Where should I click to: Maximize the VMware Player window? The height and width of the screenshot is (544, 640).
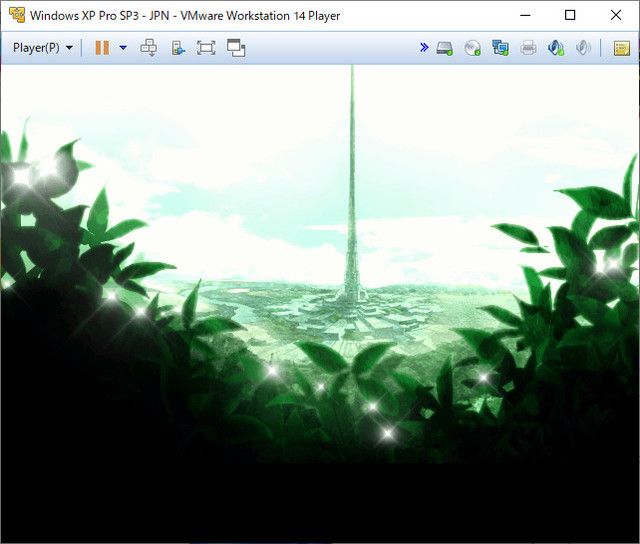coord(570,16)
